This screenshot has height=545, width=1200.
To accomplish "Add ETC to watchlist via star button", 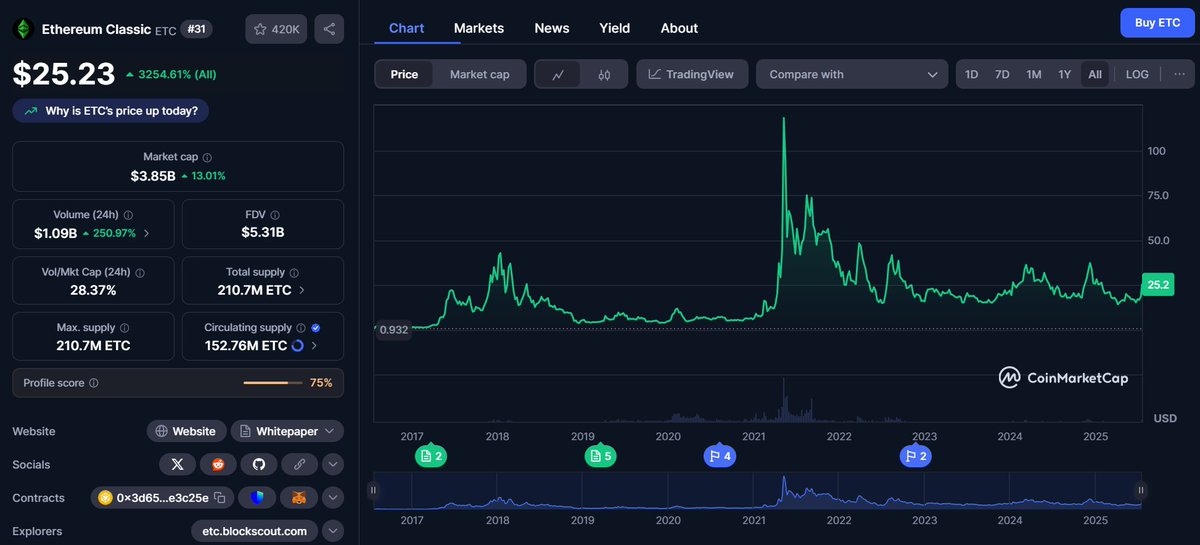I will click(276, 29).
